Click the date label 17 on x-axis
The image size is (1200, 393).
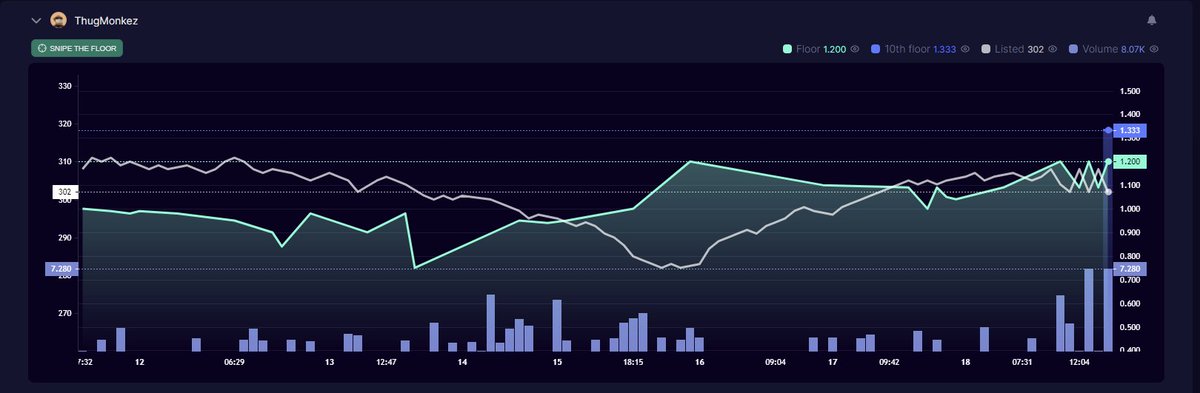click(832, 362)
